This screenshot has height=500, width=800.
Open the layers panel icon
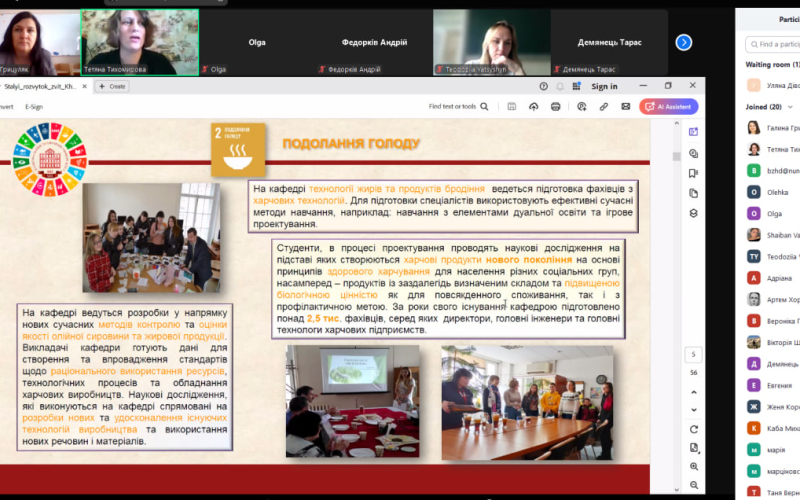tap(693, 213)
